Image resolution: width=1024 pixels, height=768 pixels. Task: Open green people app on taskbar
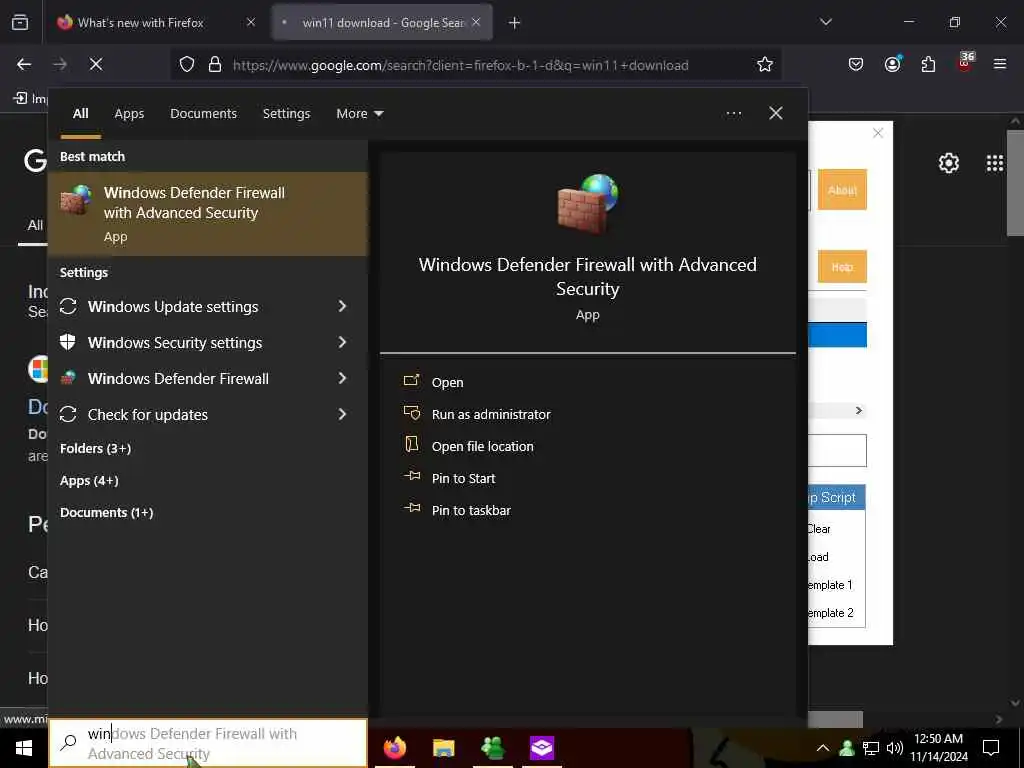492,747
